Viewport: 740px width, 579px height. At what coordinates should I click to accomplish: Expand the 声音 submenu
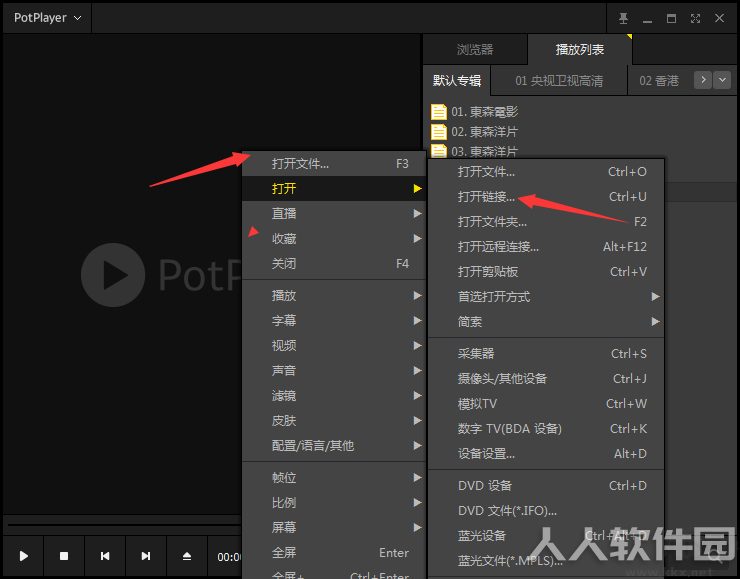[x=335, y=370]
